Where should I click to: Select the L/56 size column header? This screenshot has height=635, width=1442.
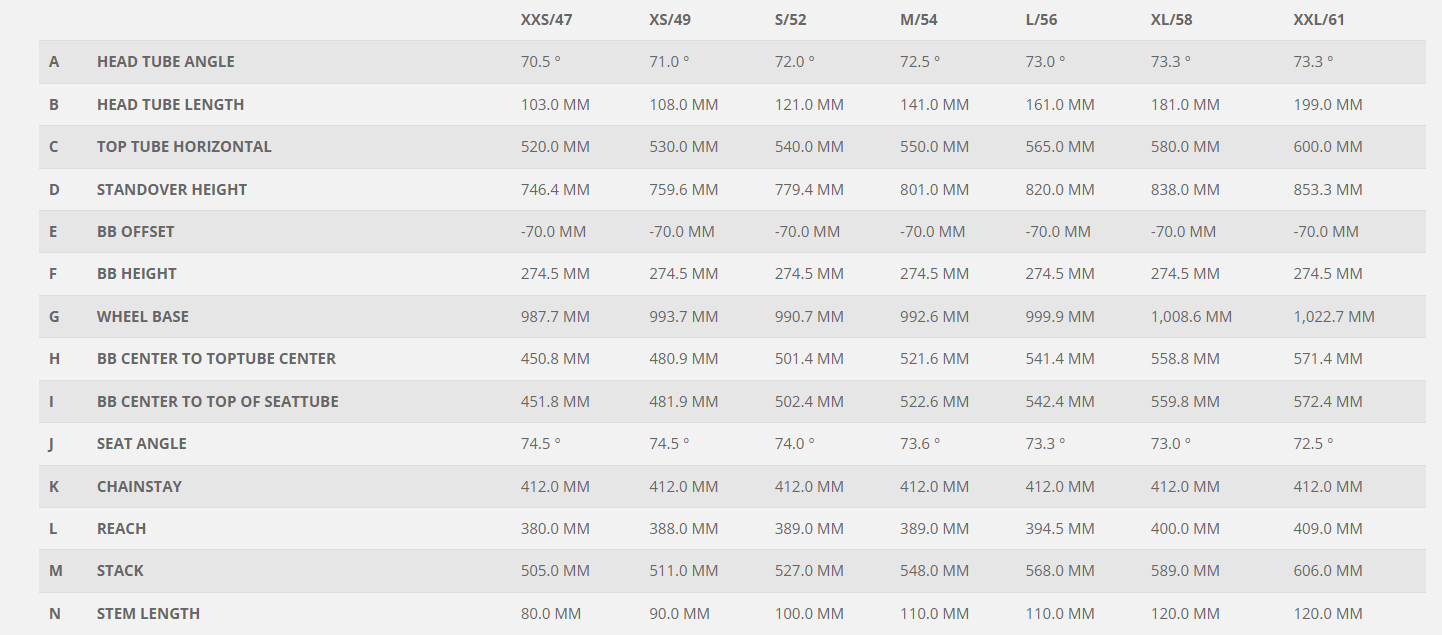1044,19
